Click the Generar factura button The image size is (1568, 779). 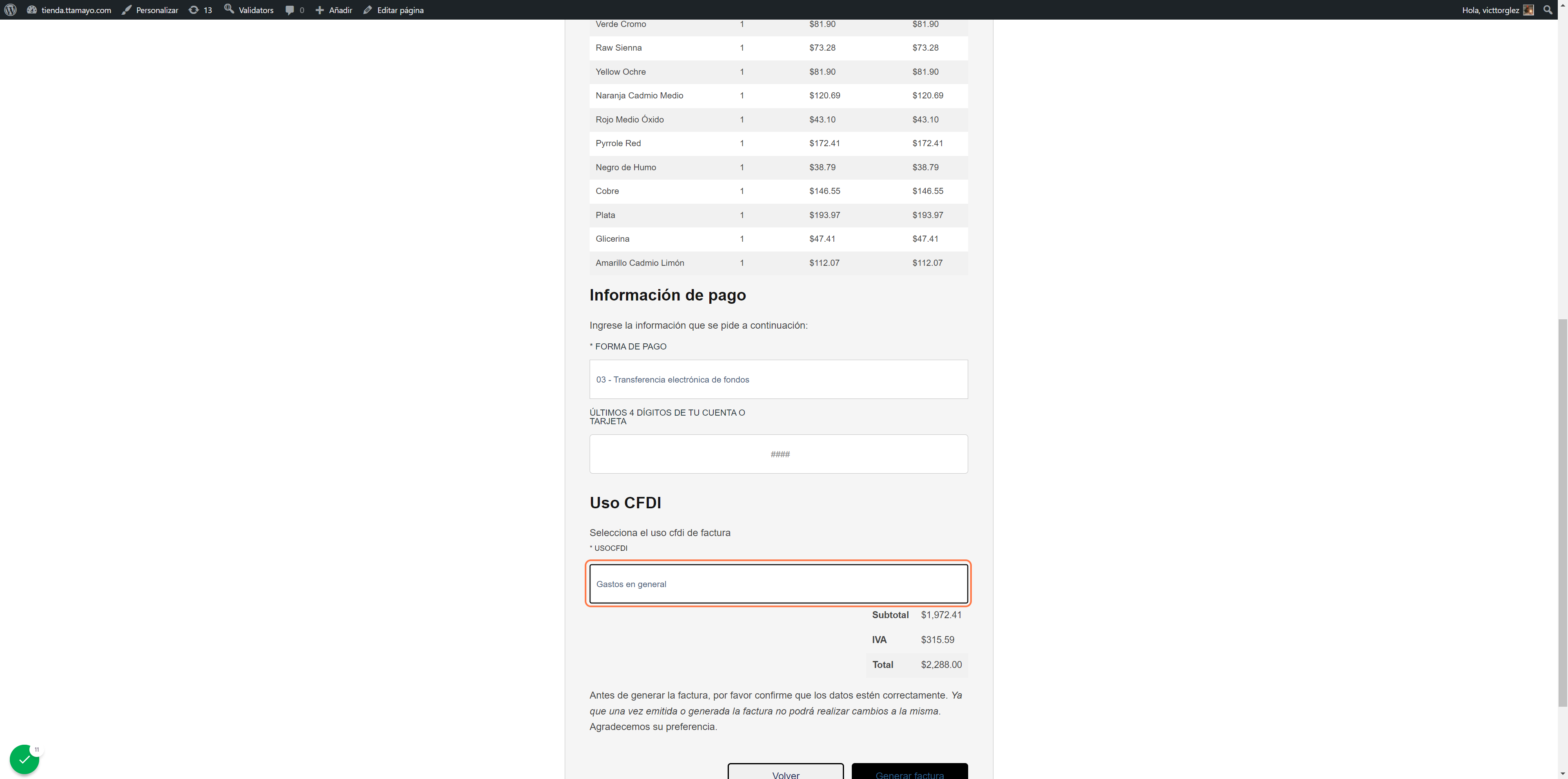coord(909,771)
